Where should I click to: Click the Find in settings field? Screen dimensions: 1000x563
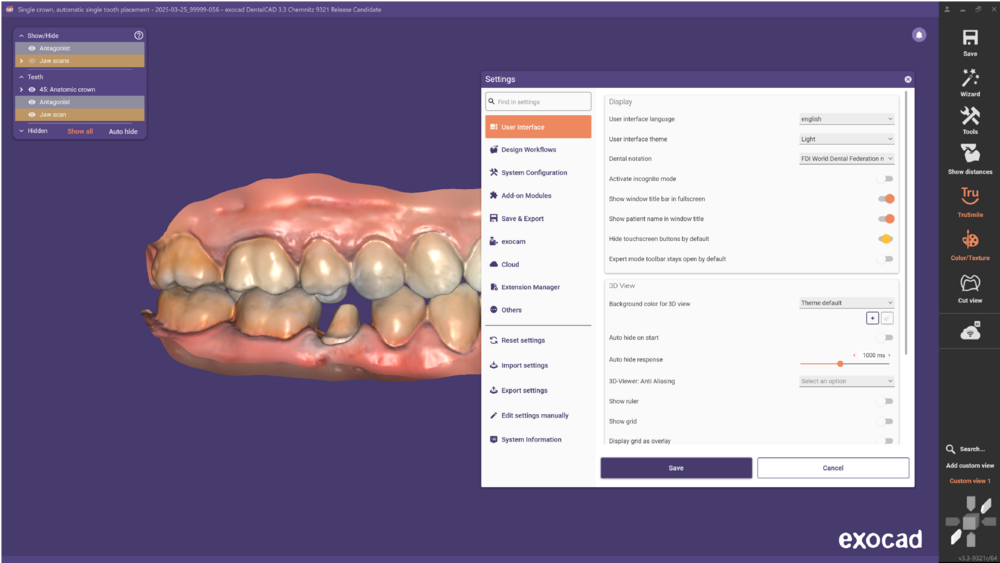(538, 101)
